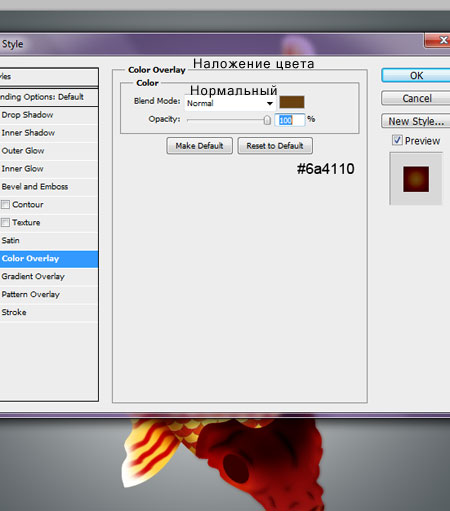Open the New Style dialog button
Screen dimensions: 450x511
pyautogui.click(x=416, y=121)
